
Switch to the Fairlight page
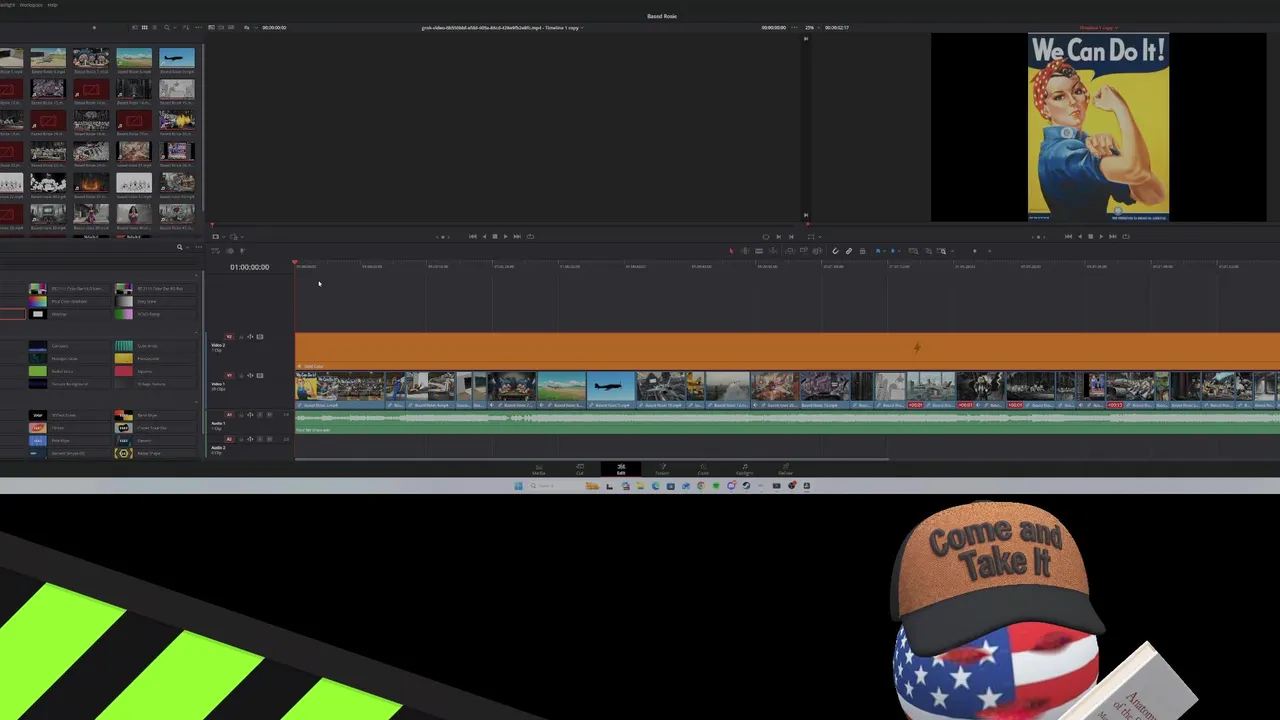(x=744, y=469)
